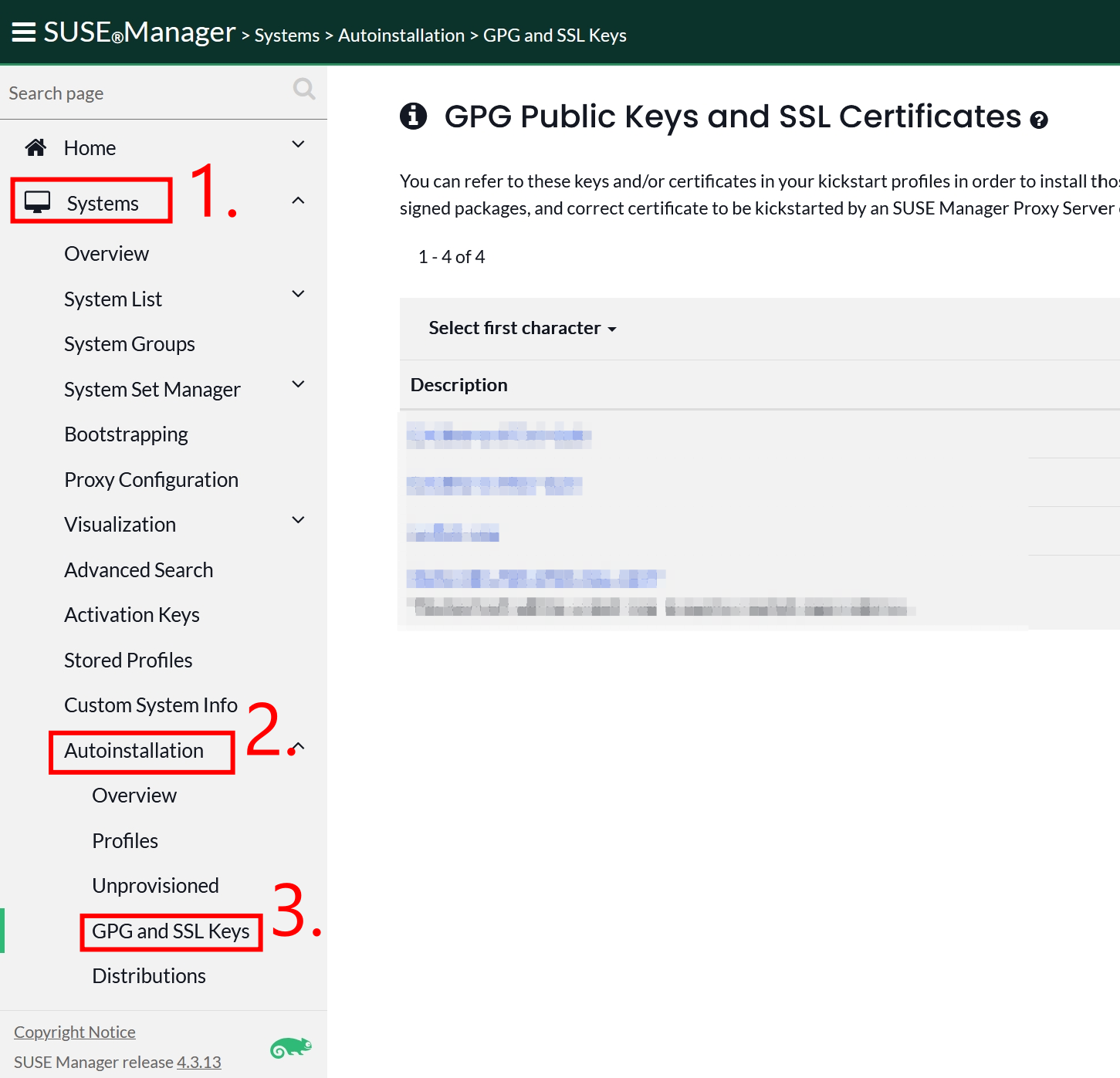Open the help question mark icon
1120x1078 pixels.
[1039, 120]
